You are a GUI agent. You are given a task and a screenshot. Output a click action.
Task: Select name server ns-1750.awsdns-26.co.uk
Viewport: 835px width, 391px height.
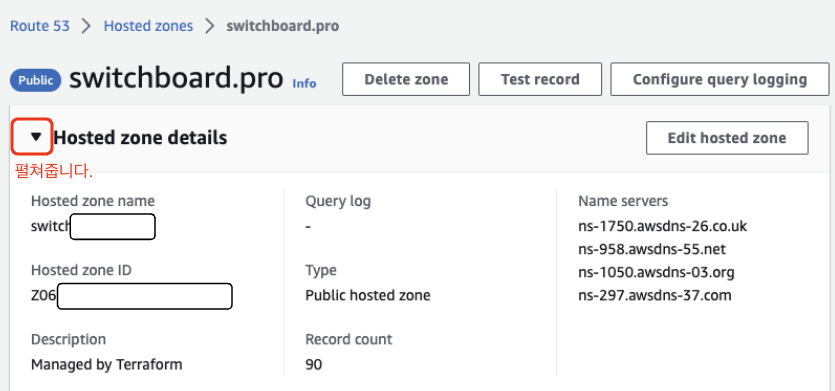click(662, 226)
